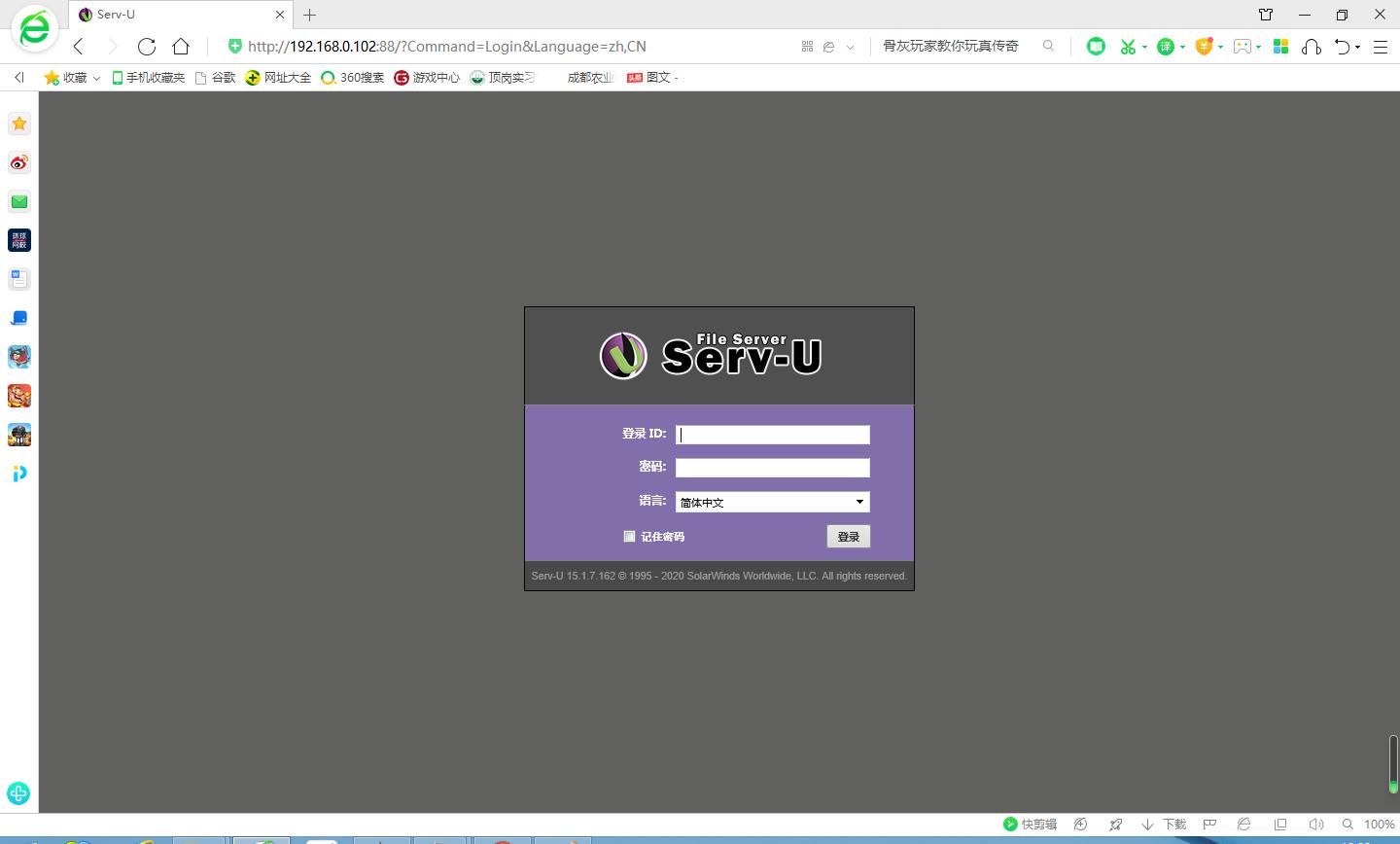Close the Serv-U tab
This screenshot has width=1400, height=844.
coord(281,15)
